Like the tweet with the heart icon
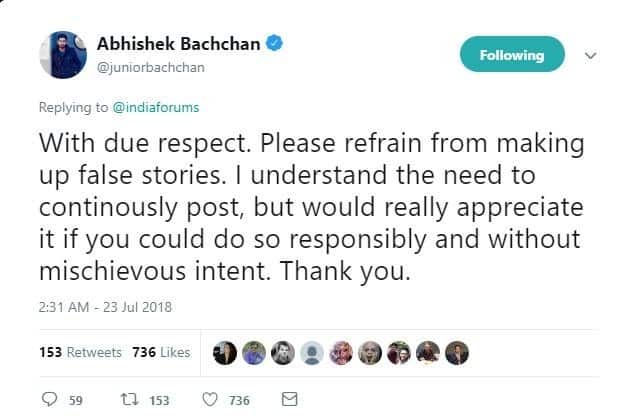 pyautogui.click(x=210, y=399)
